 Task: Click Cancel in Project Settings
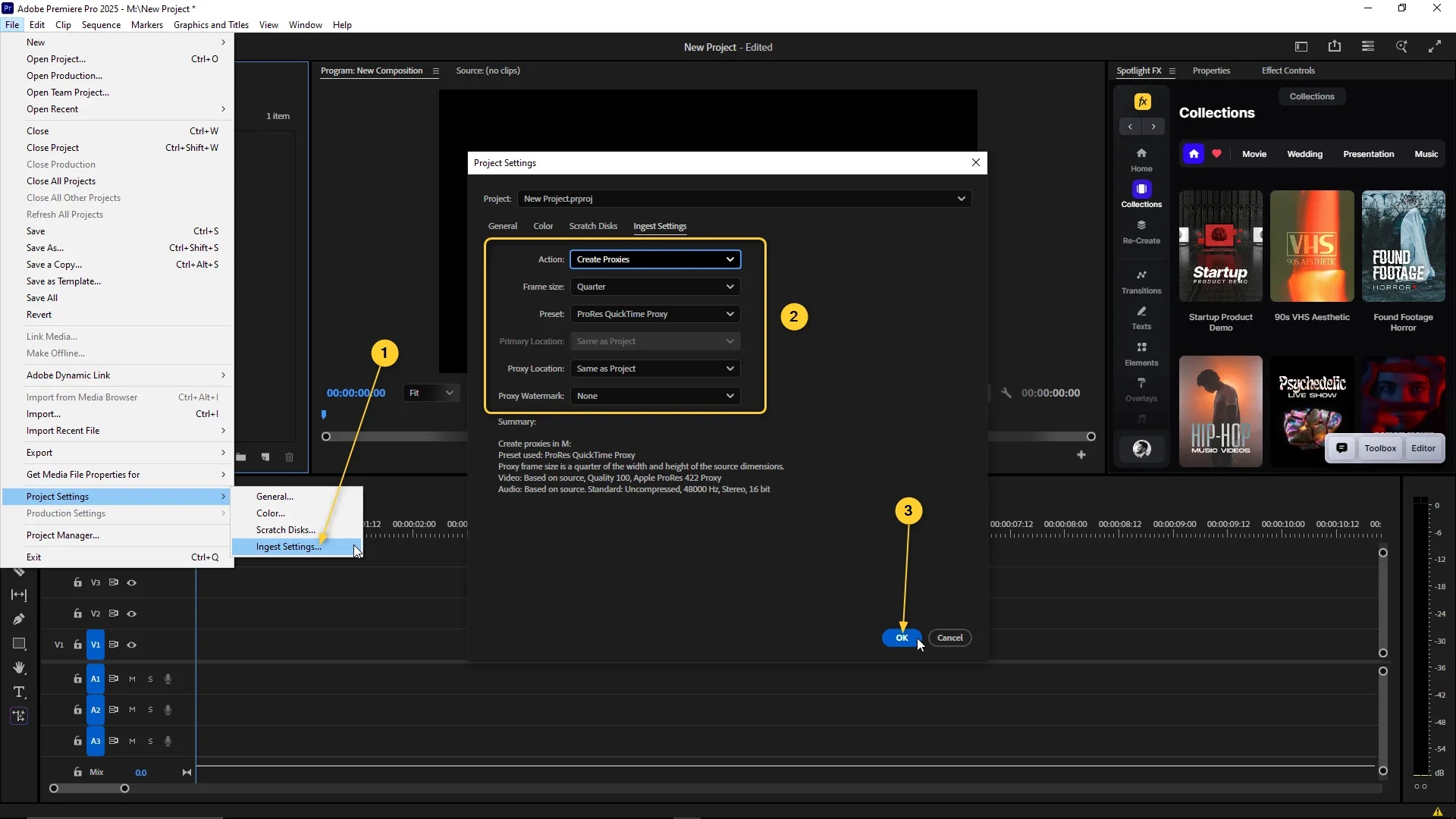949,638
